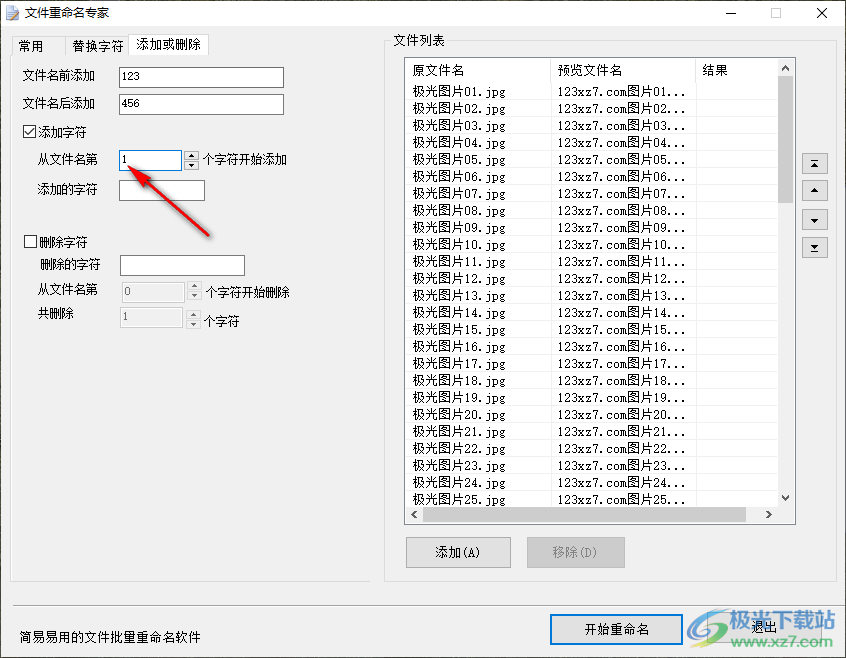Click the horizontal scroll right arrow
The image size is (846, 658).
coord(768,515)
